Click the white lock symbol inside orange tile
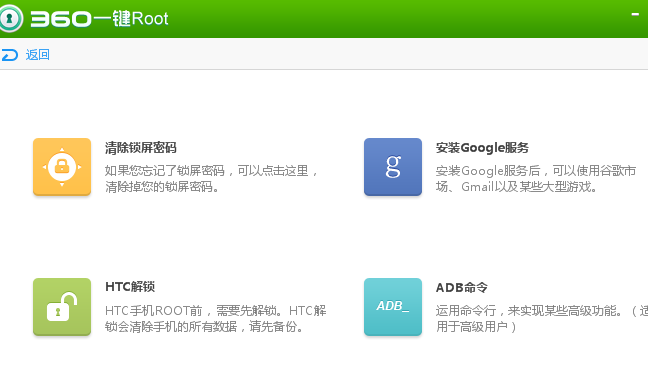Screen dimensions: 648x391 62,166
